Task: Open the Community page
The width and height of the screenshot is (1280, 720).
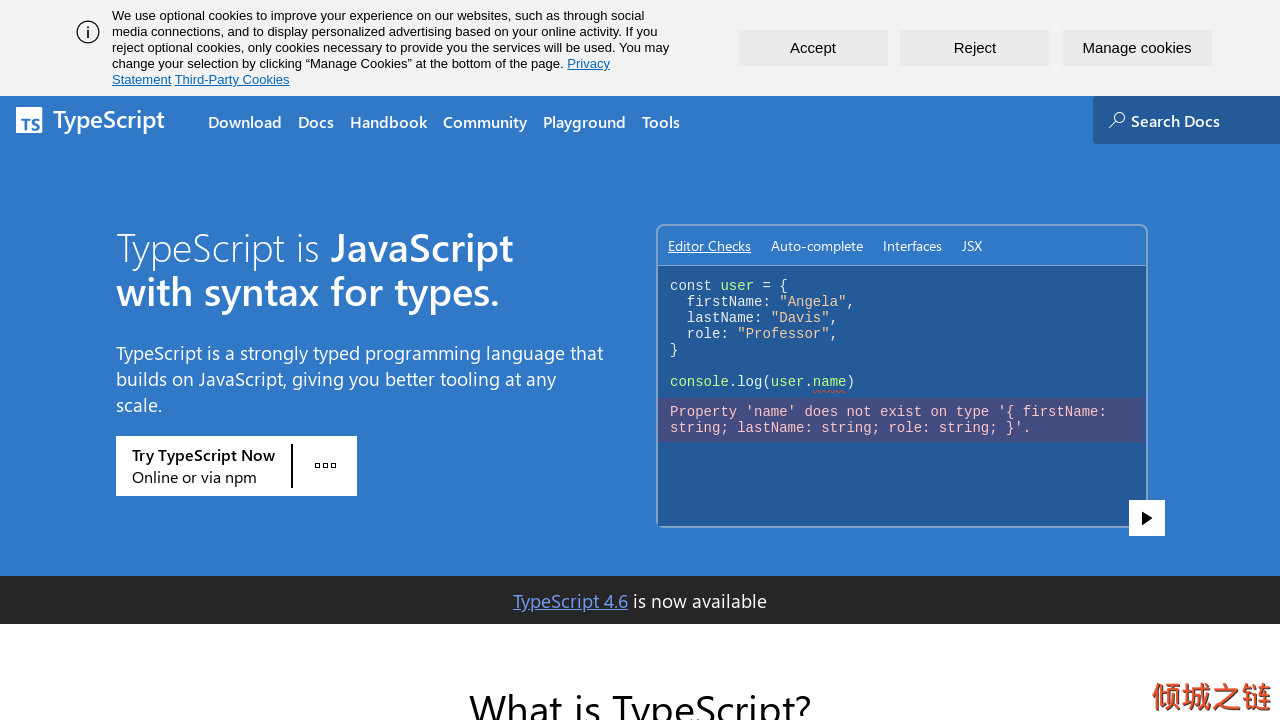Action: point(485,122)
